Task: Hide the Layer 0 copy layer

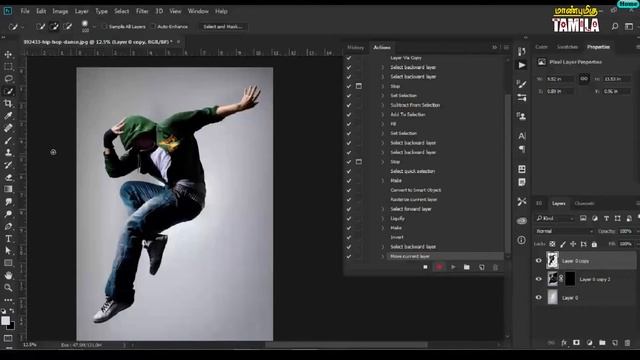Action: coord(539,260)
